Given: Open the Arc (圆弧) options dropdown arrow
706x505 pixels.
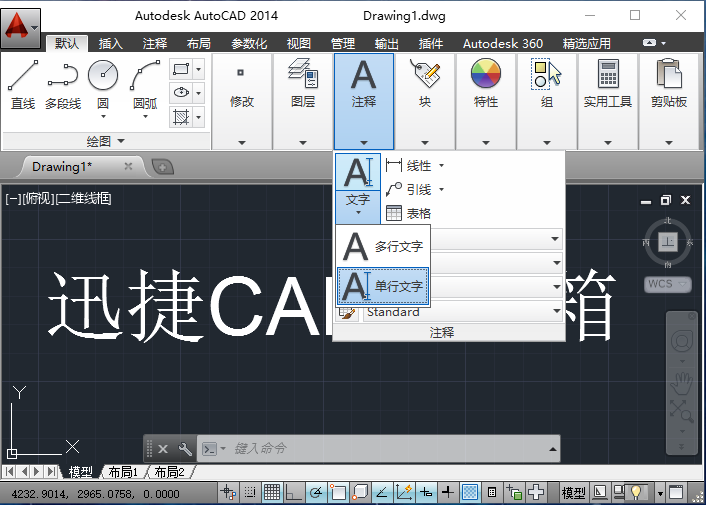Looking at the screenshot, I should click(x=145, y=117).
